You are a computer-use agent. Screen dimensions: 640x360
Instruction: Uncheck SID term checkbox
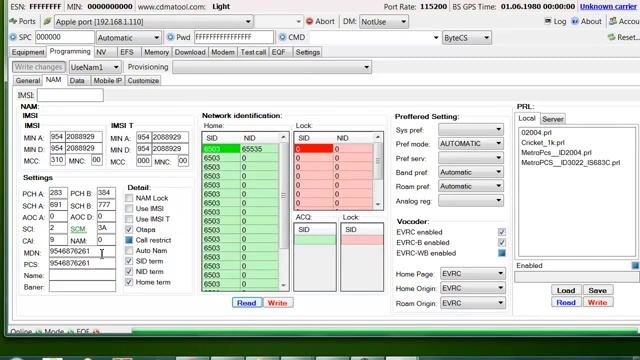click(129, 261)
